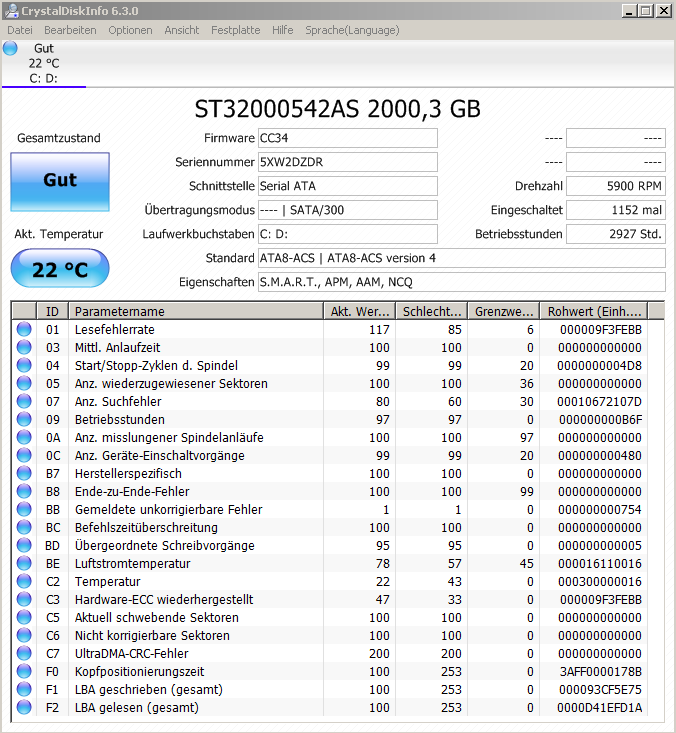
Task: Open the Ansicht menu
Action: (x=182, y=30)
